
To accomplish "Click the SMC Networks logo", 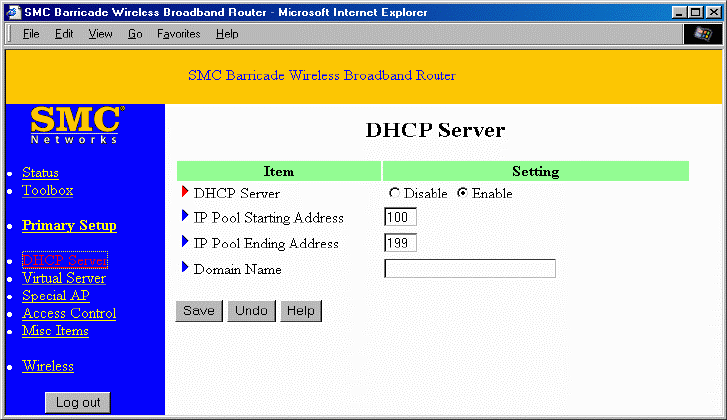I will pyautogui.click(x=77, y=125).
